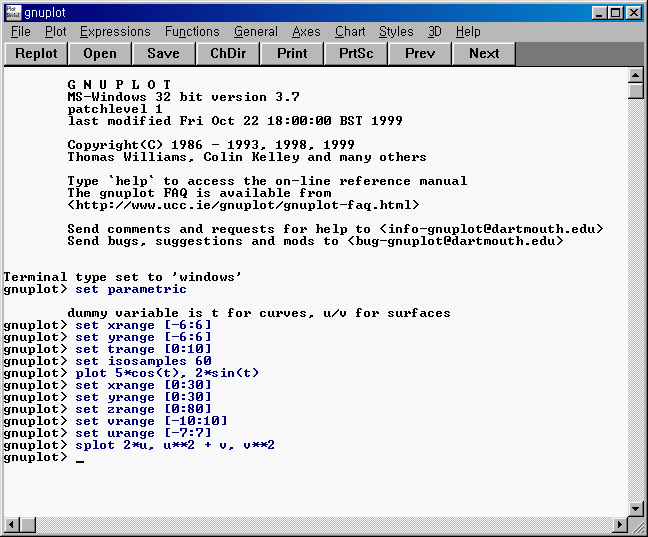Click the 'plot 5*cos(t), 2*sin(t)' command

pos(167,373)
